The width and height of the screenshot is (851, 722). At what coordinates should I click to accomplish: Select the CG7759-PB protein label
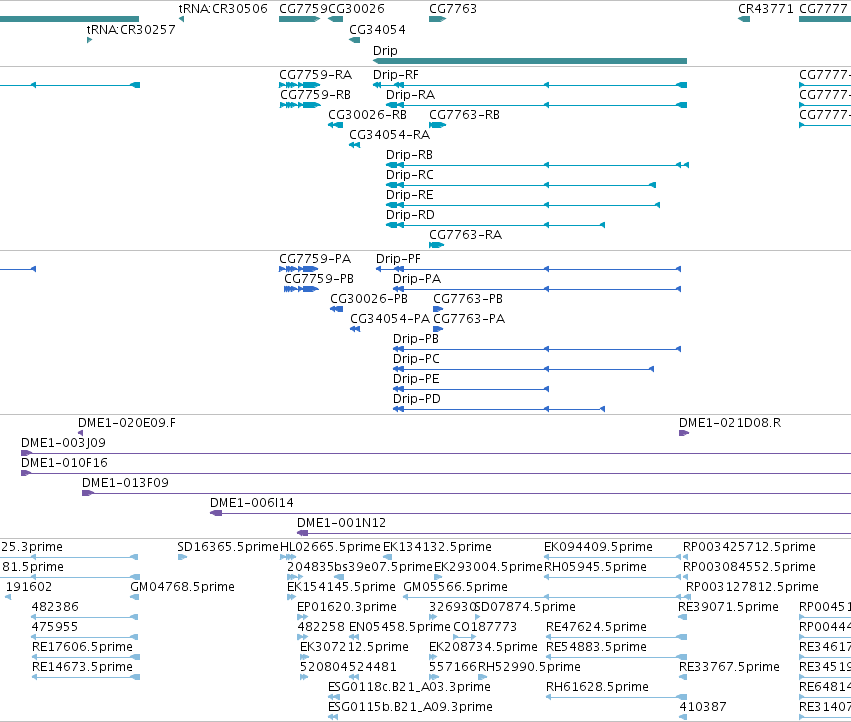[319, 279]
